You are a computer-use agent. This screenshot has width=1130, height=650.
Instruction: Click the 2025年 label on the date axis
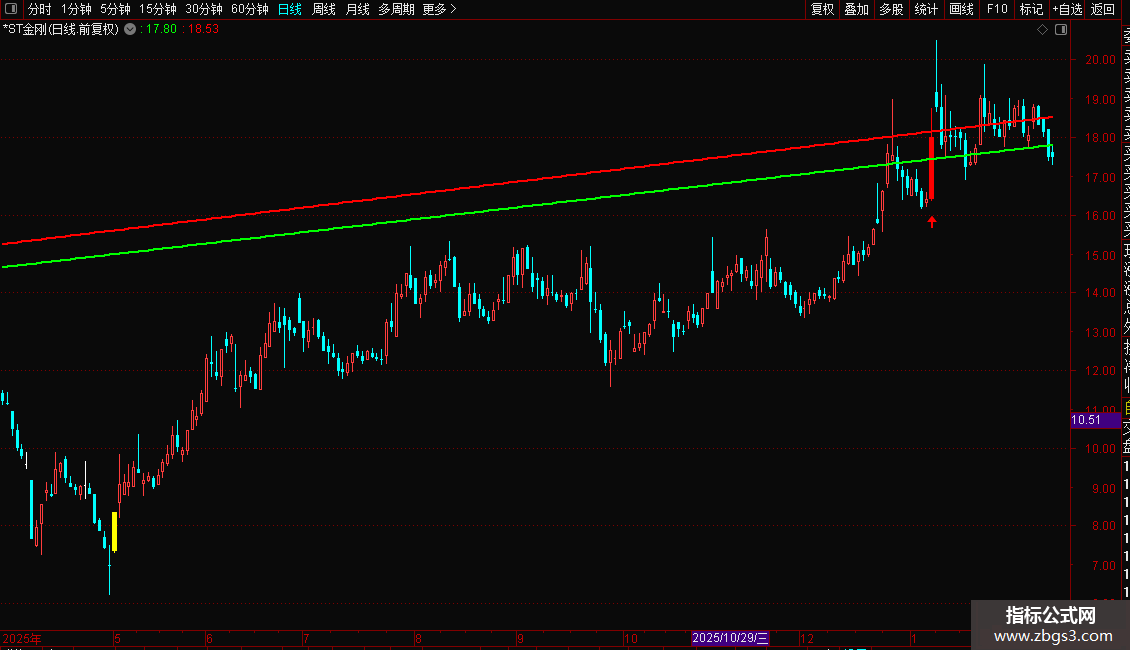pyautogui.click(x=22, y=639)
